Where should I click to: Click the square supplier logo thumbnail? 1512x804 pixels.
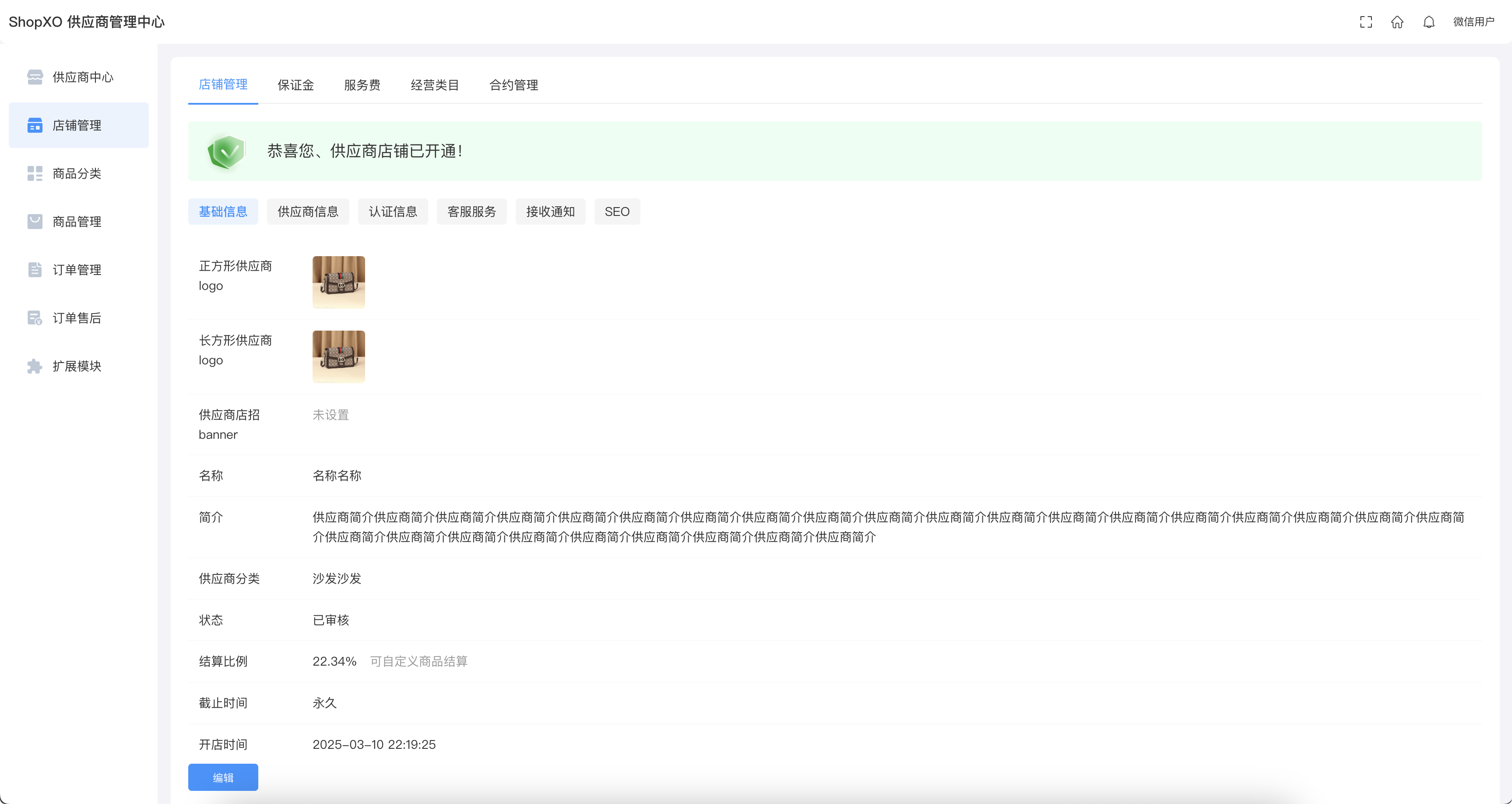click(x=338, y=282)
